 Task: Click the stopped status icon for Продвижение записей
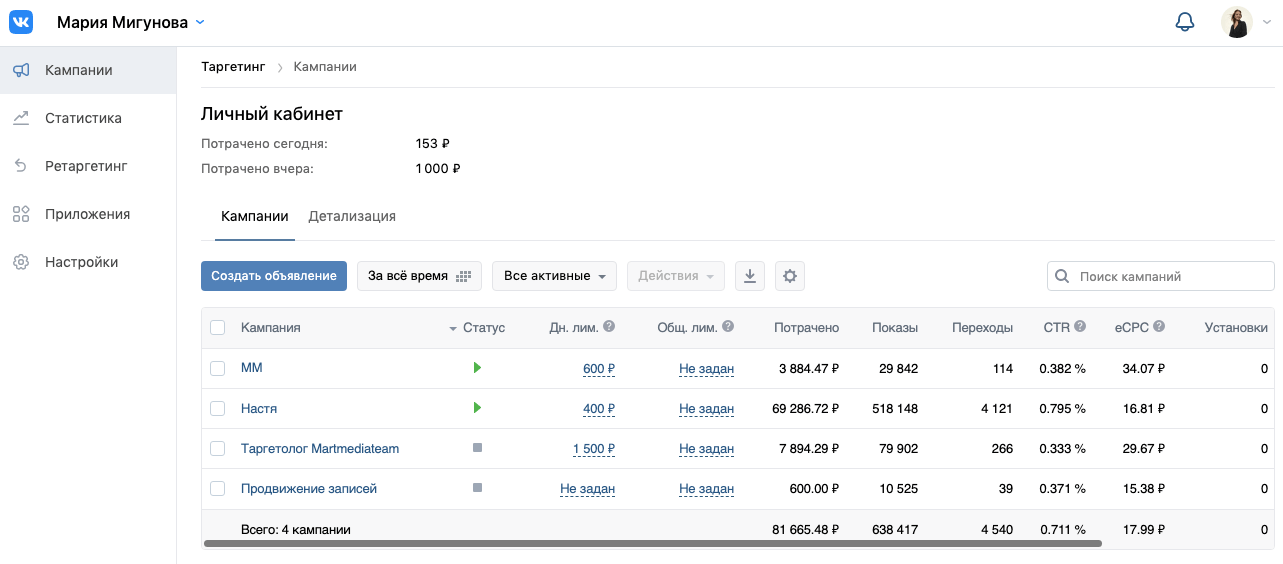(477, 488)
